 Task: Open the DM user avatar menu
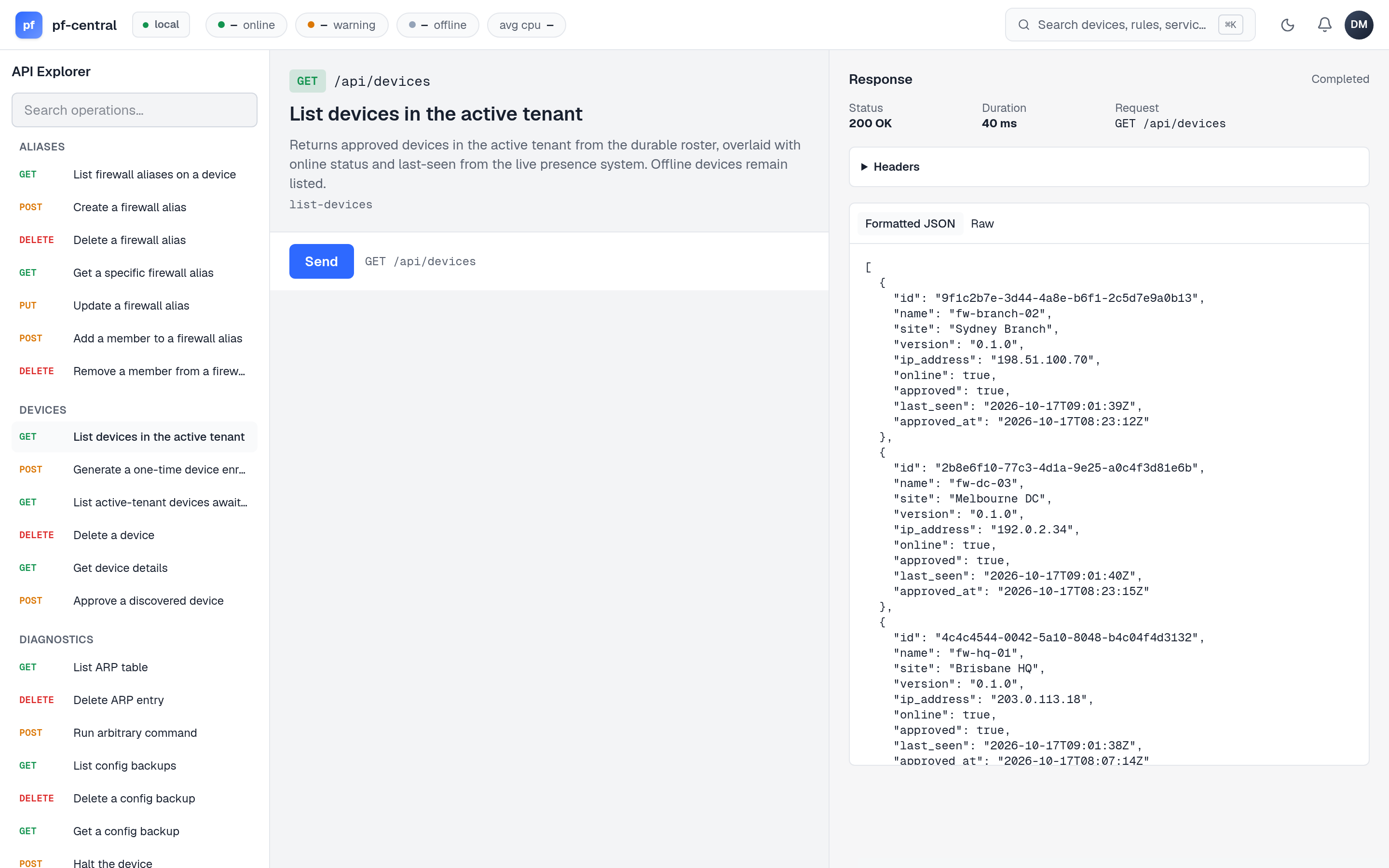(1359, 25)
